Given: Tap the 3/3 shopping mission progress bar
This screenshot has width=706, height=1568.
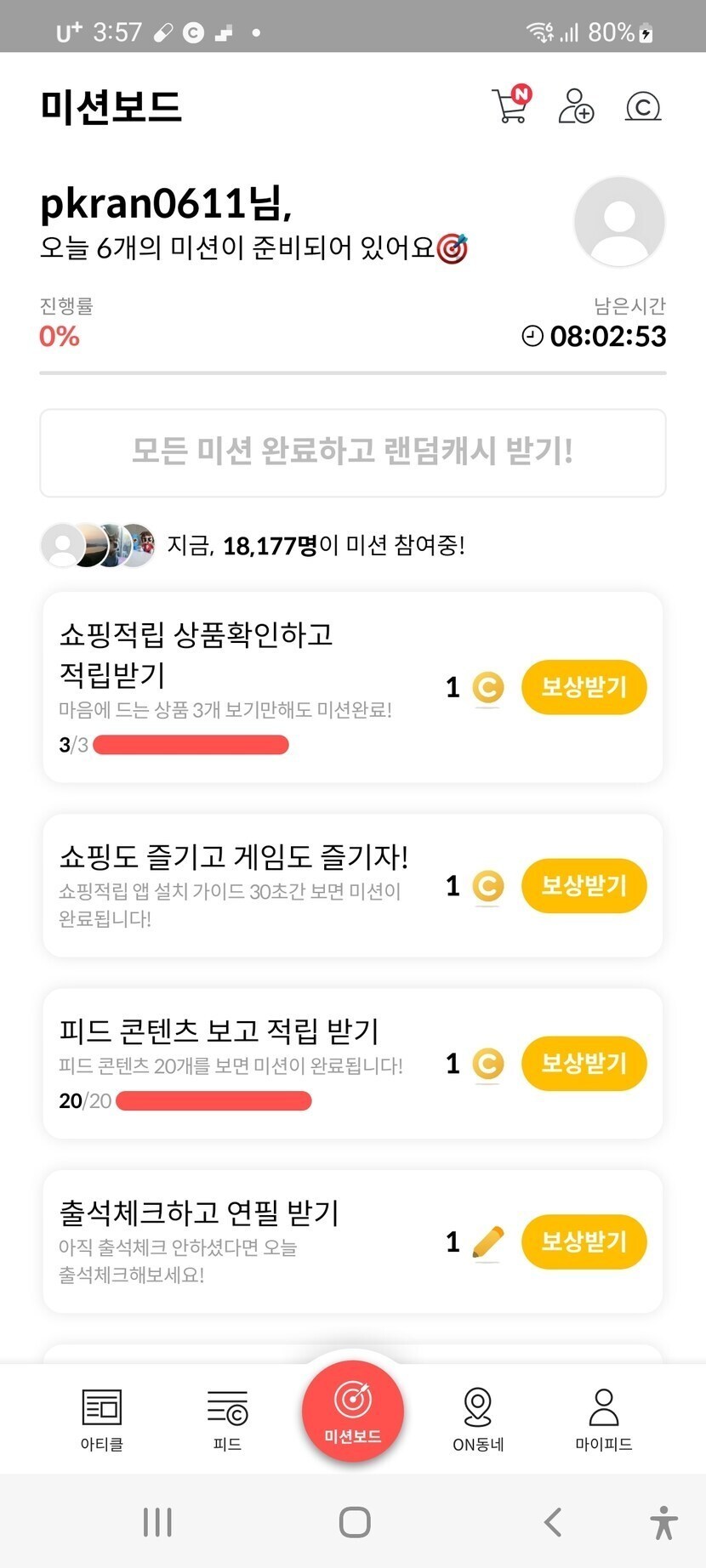Looking at the screenshot, I should 191,746.
